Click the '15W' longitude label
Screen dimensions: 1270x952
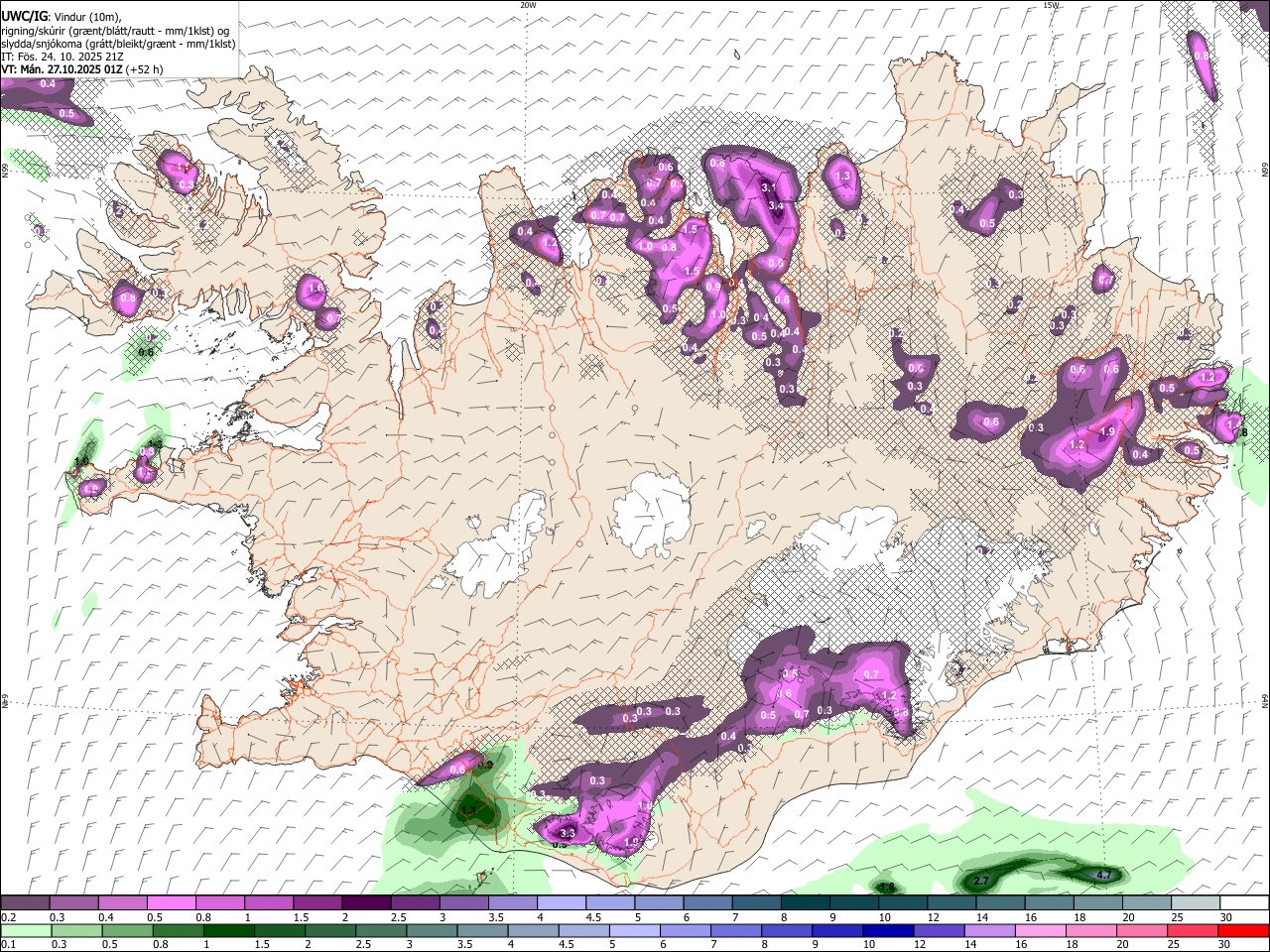1051,5
